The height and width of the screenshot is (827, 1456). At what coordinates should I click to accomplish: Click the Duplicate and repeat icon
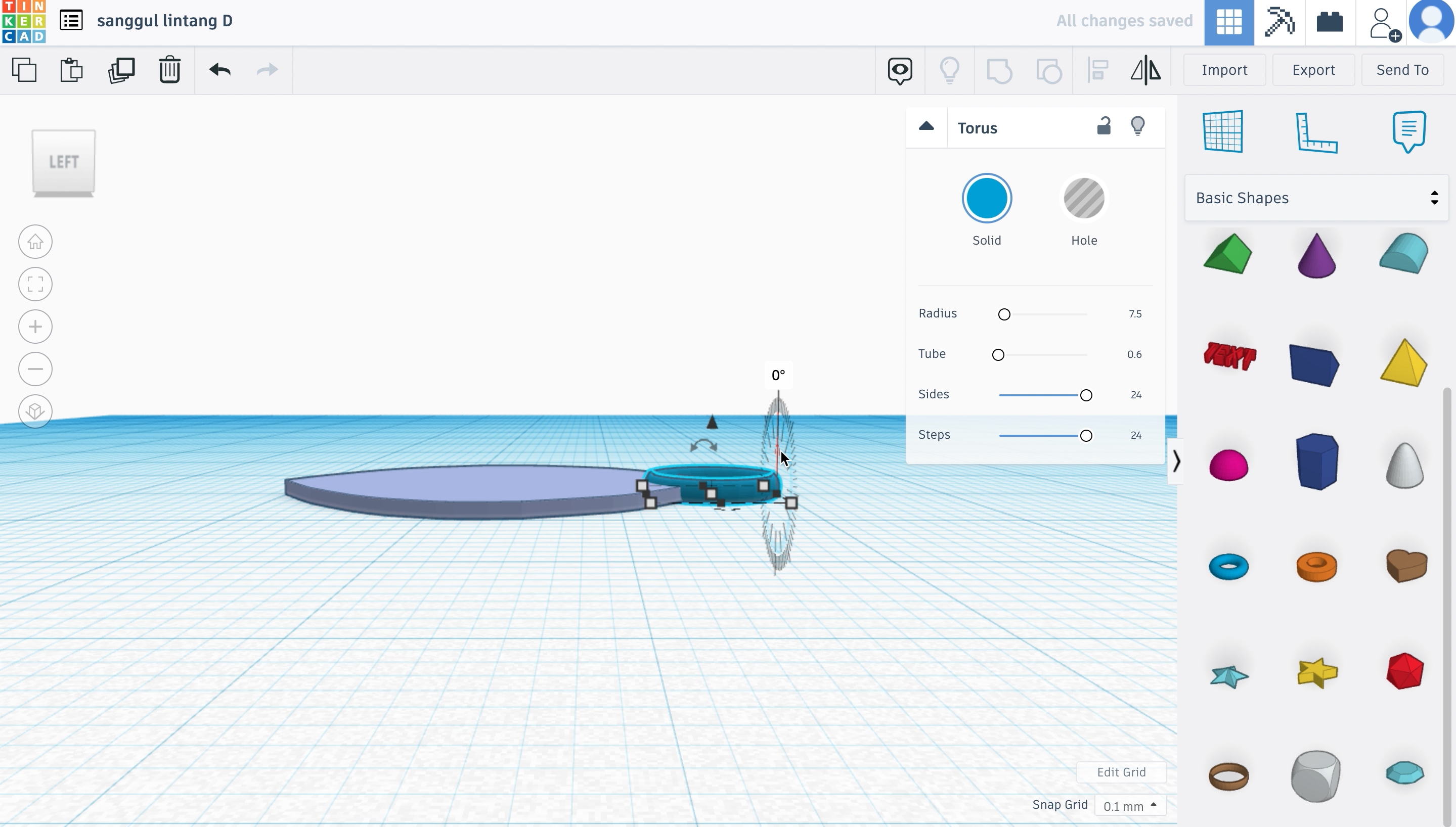click(x=121, y=70)
